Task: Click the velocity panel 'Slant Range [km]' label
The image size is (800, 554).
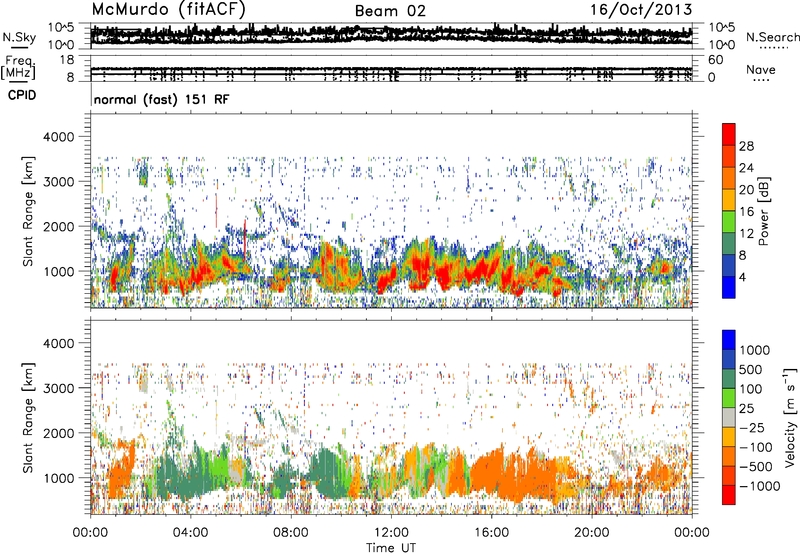Action: click(x=28, y=417)
